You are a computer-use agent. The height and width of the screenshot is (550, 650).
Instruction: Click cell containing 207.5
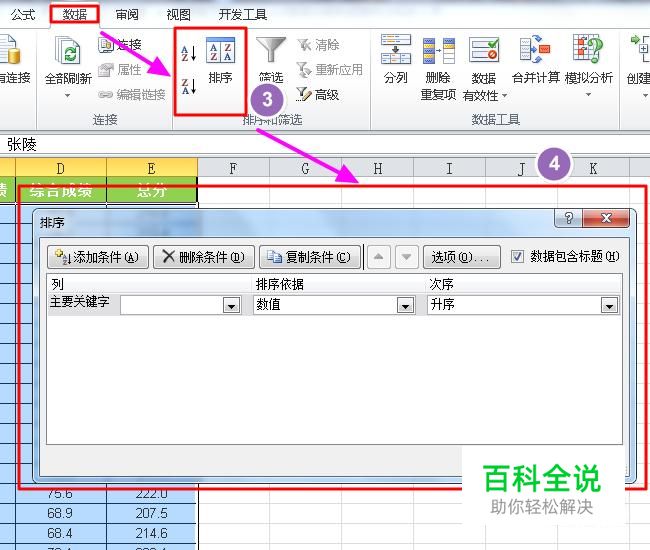click(152, 513)
